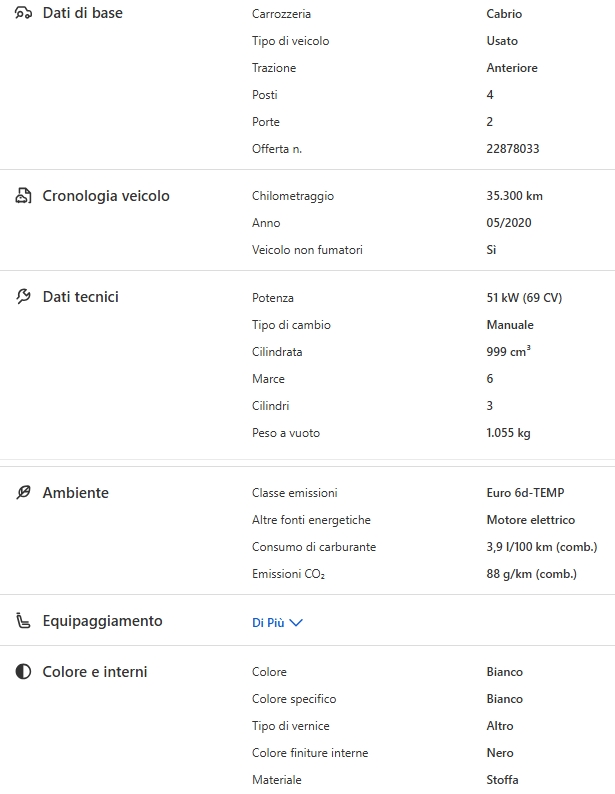Viewport: 615px width, 794px height.
Task: Click the seat icon beside Equipaggiamento
Action: pyautogui.click(x=23, y=621)
